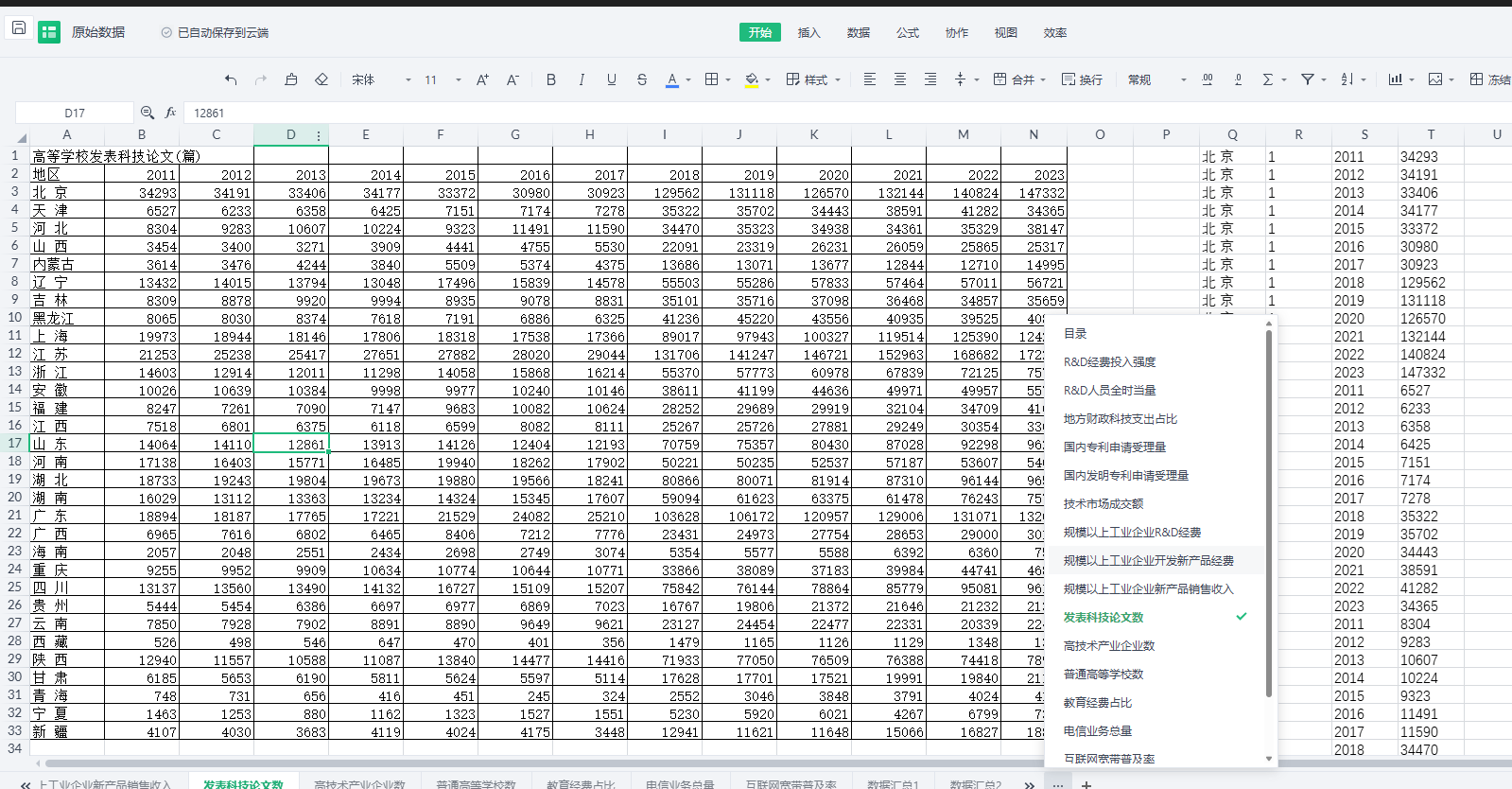
Task: Align text right
Action: (930, 79)
